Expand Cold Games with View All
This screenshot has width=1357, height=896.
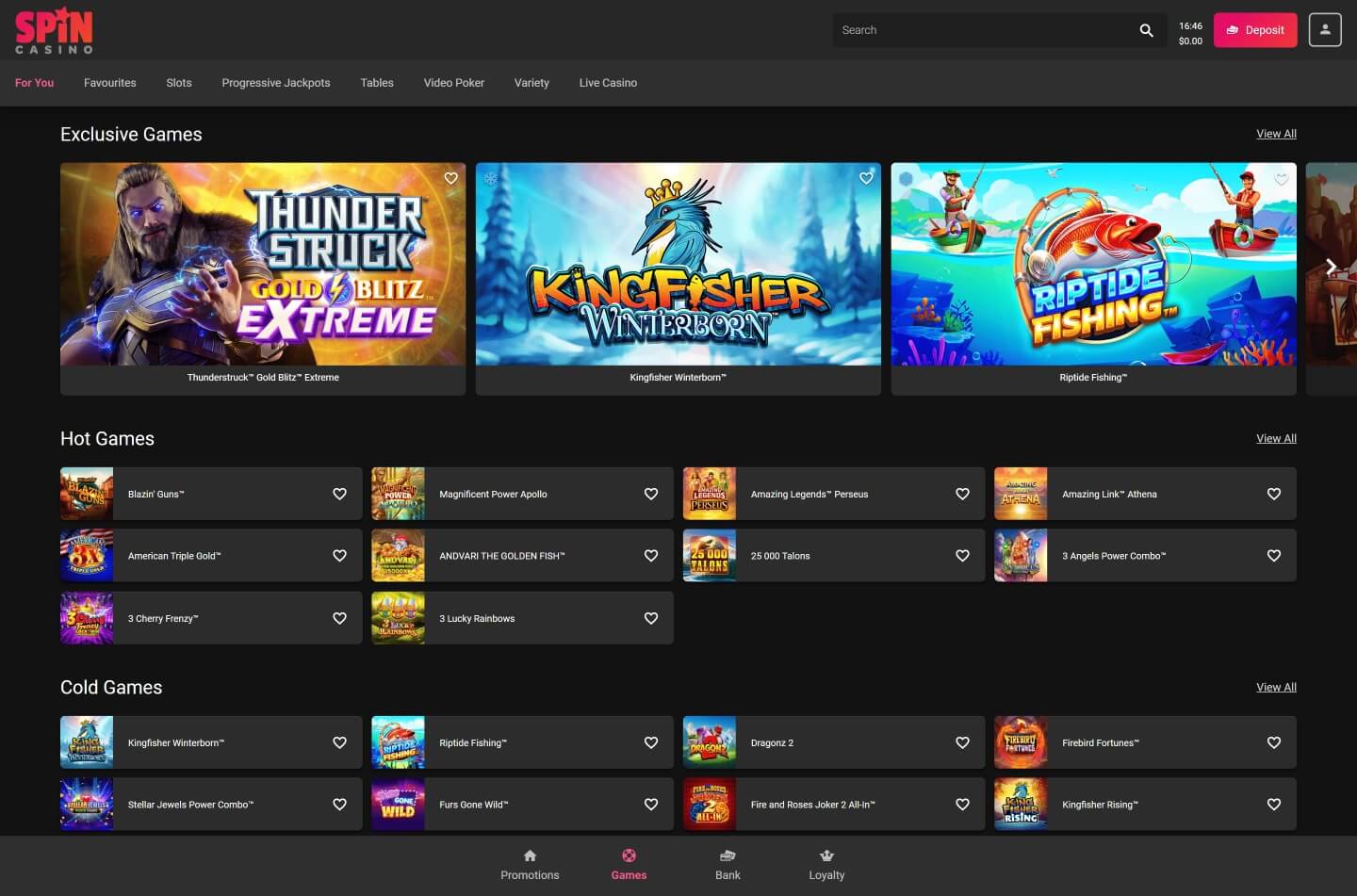1276,687
